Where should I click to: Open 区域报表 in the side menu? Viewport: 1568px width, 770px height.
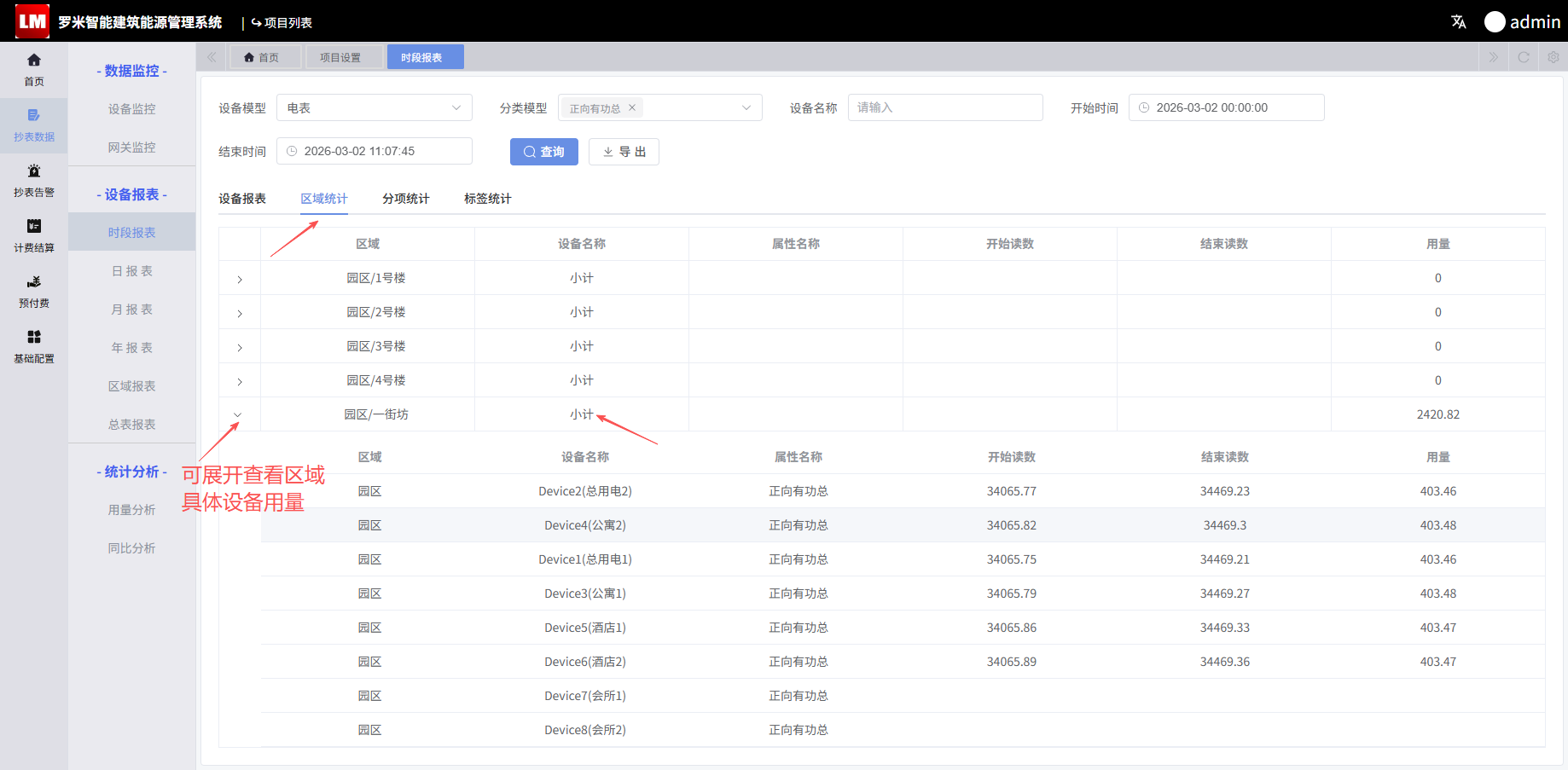coord(131,386)
